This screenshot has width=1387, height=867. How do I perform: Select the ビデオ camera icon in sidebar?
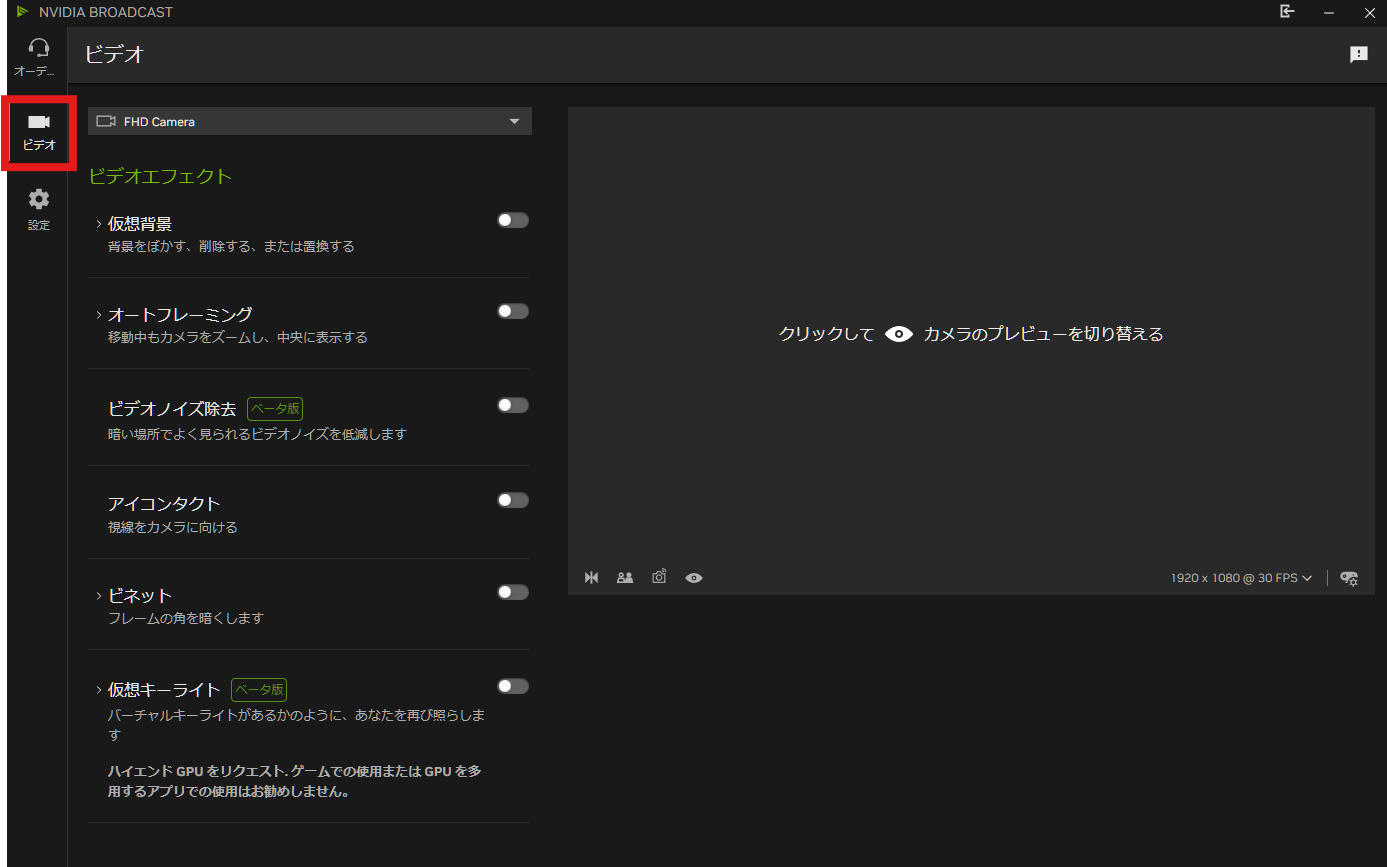(38, 132)
